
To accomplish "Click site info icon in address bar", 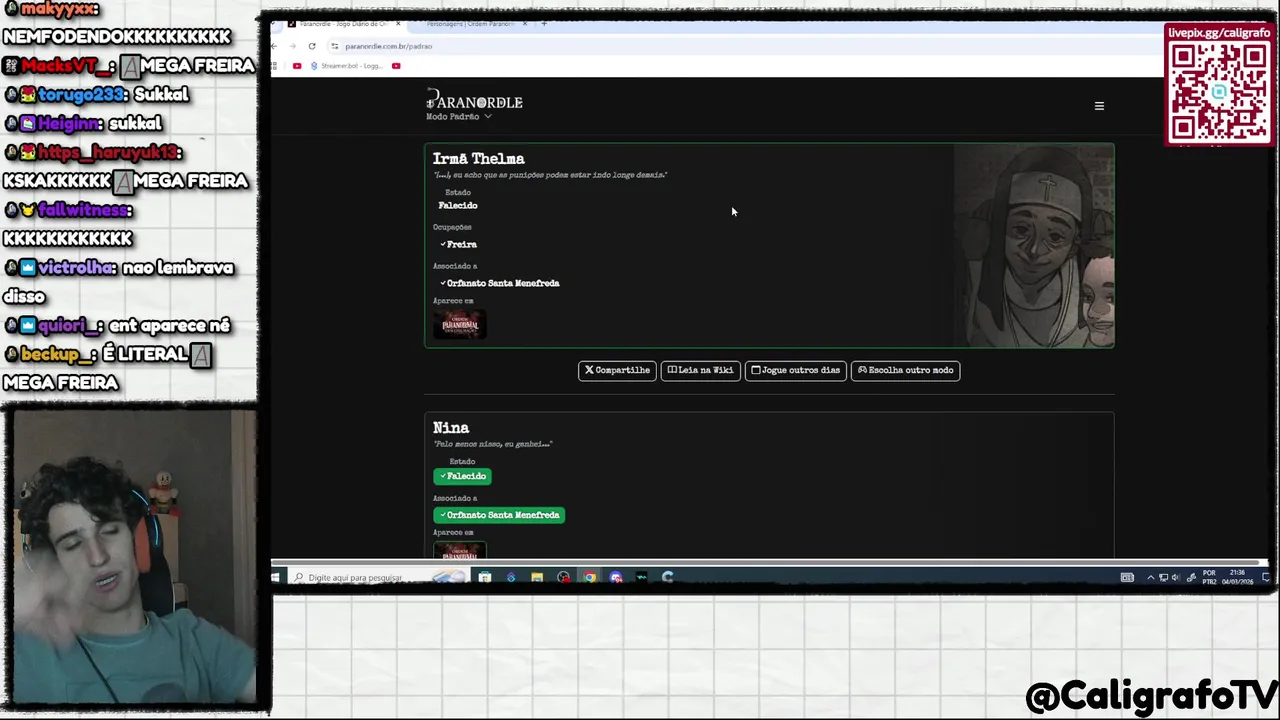I will (335, 46).
